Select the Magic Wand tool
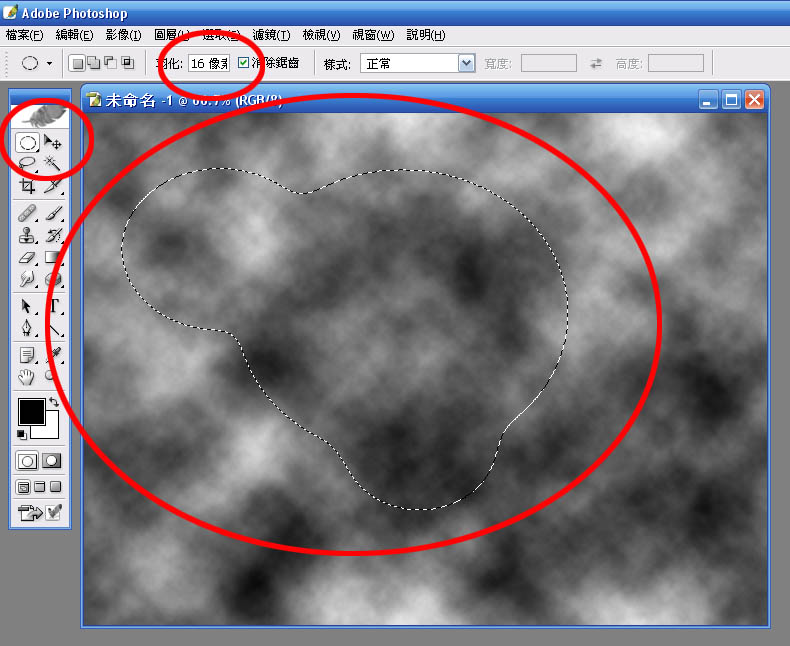This screenshot has width=790, height=646. pos(53,163)
